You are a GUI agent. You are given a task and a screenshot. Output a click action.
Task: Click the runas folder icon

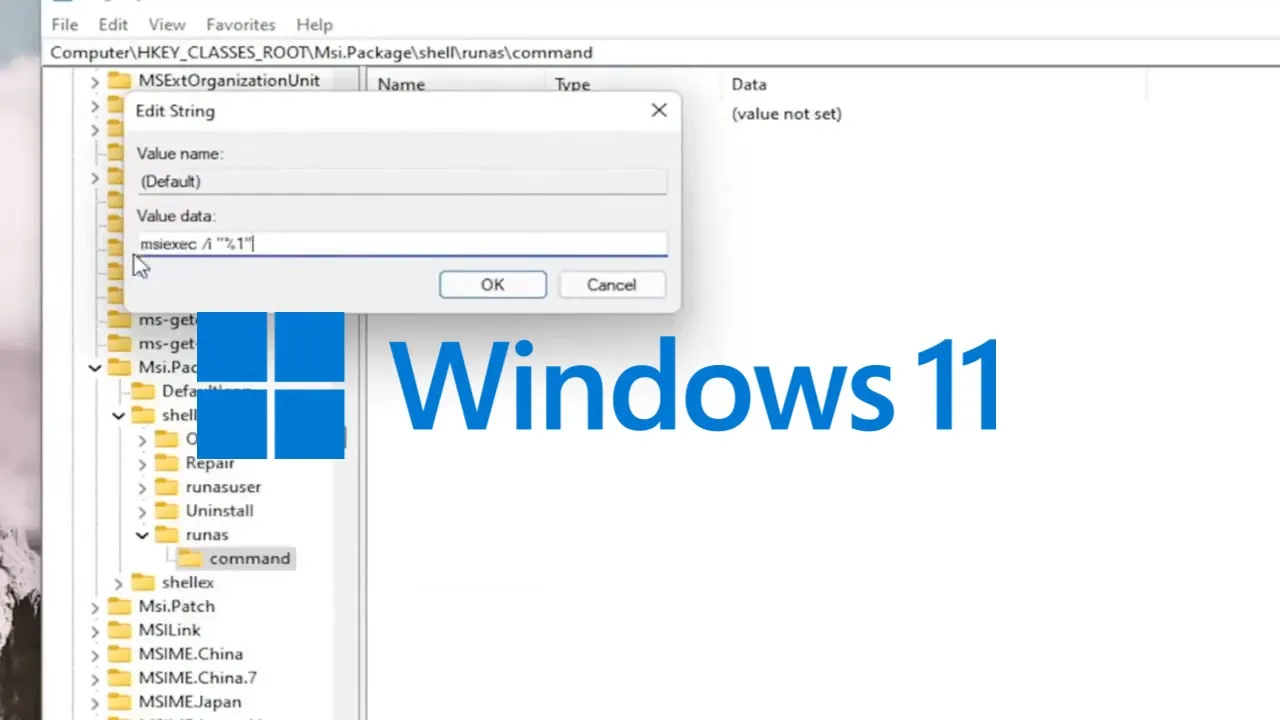[167, 535]
